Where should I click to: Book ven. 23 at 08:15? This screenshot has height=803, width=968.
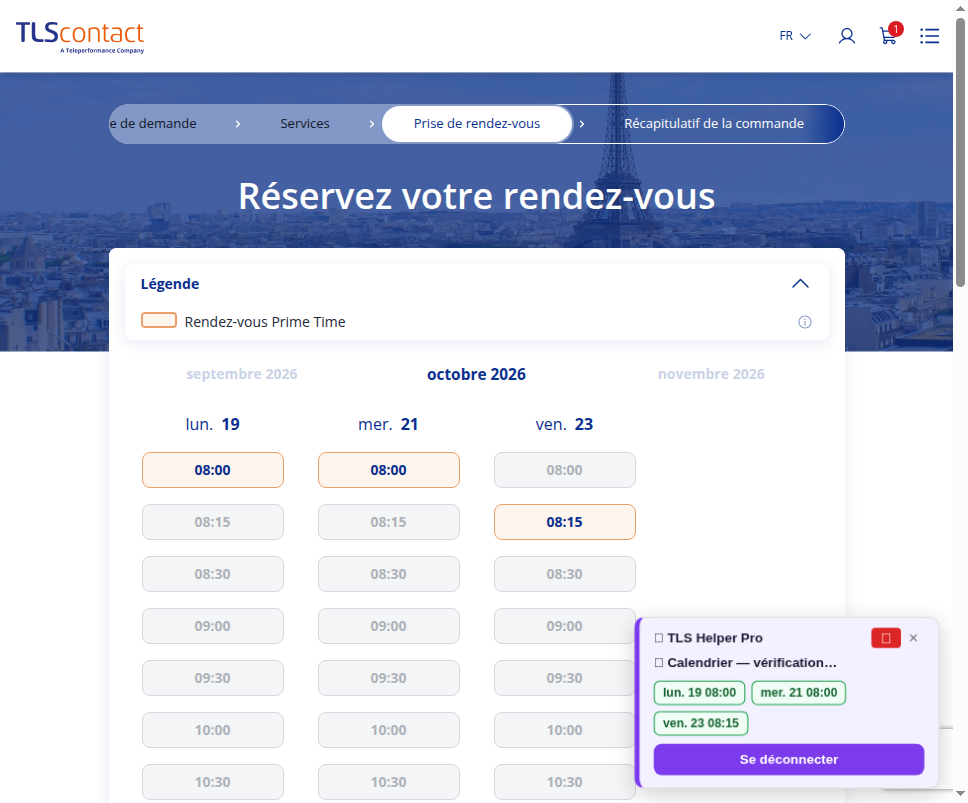coord(565,522)
